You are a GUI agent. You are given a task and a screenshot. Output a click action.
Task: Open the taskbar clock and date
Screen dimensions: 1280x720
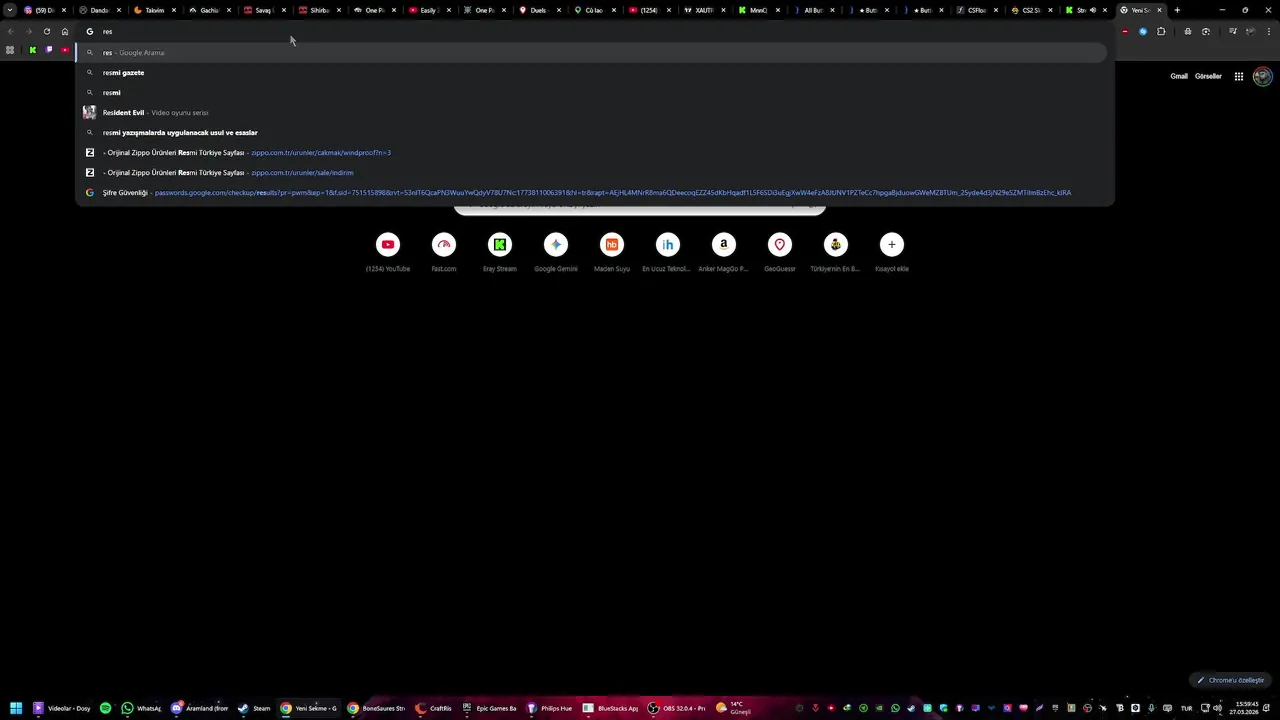tap(1246, 708)
